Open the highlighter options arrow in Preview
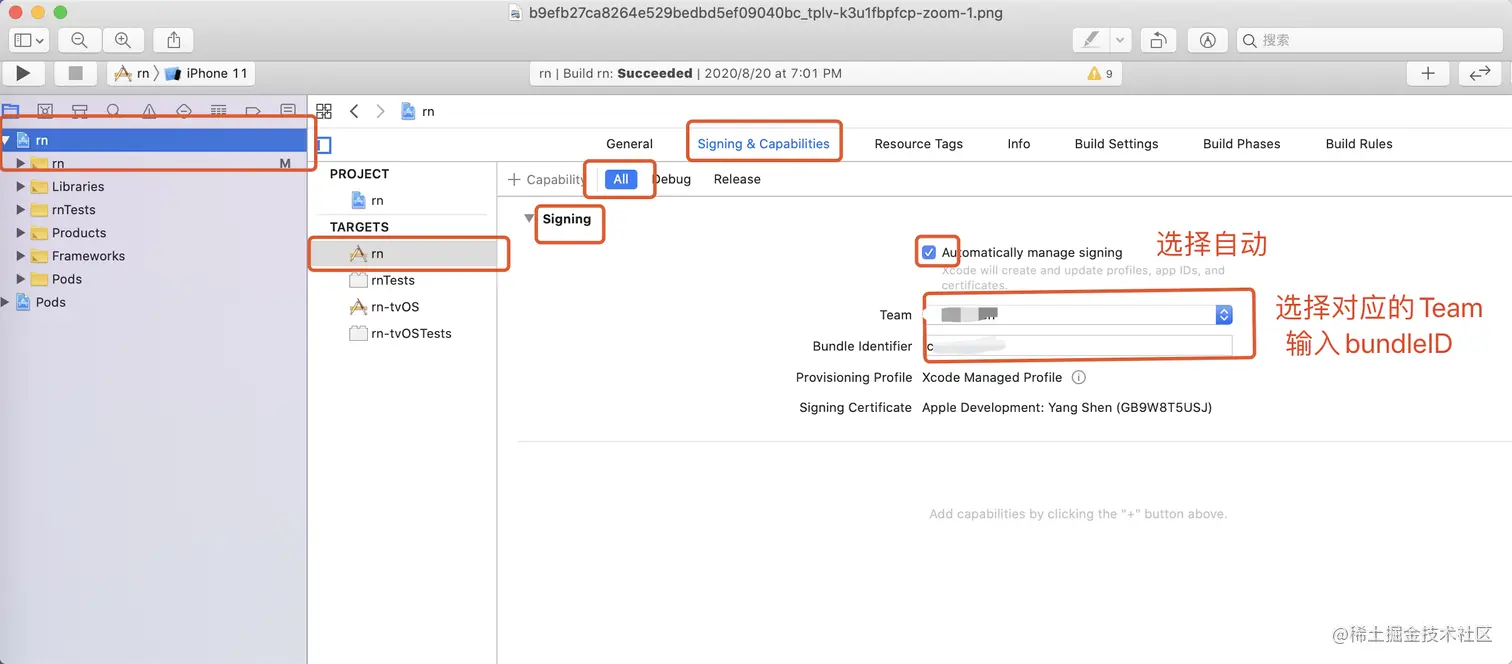 click(1120, 40)
